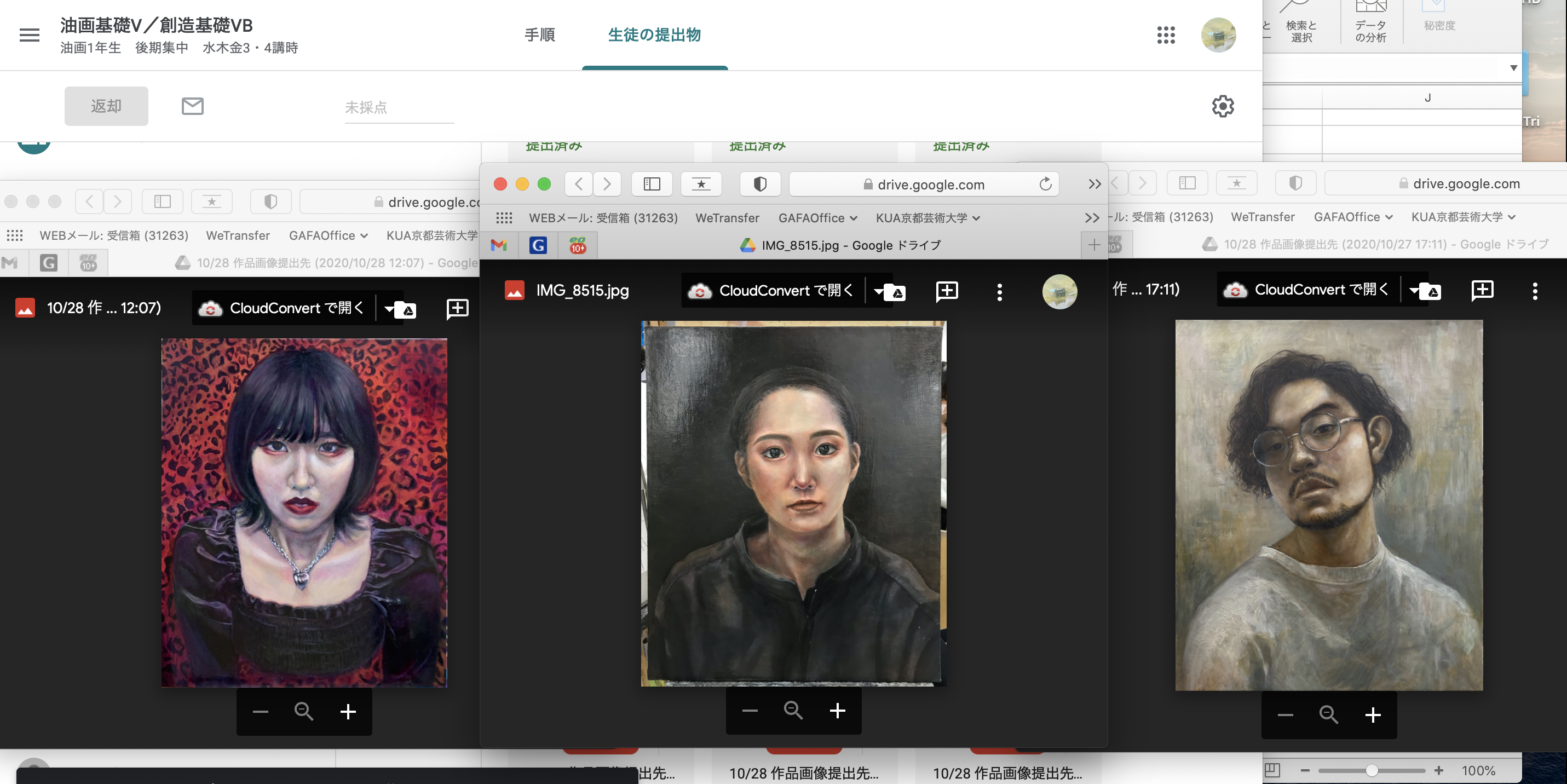Open more actions menu for IMG_8515.jpg
This screenshot has height=784, width=1567.
[999, 292]
